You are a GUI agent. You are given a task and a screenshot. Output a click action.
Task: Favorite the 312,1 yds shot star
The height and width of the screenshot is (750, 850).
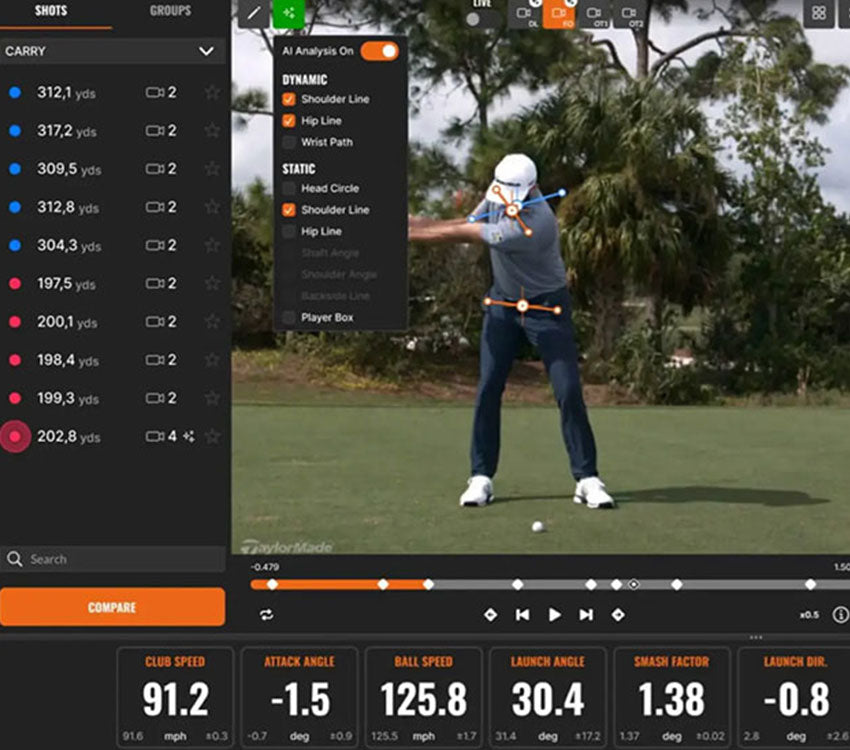[x=212, y=93]
